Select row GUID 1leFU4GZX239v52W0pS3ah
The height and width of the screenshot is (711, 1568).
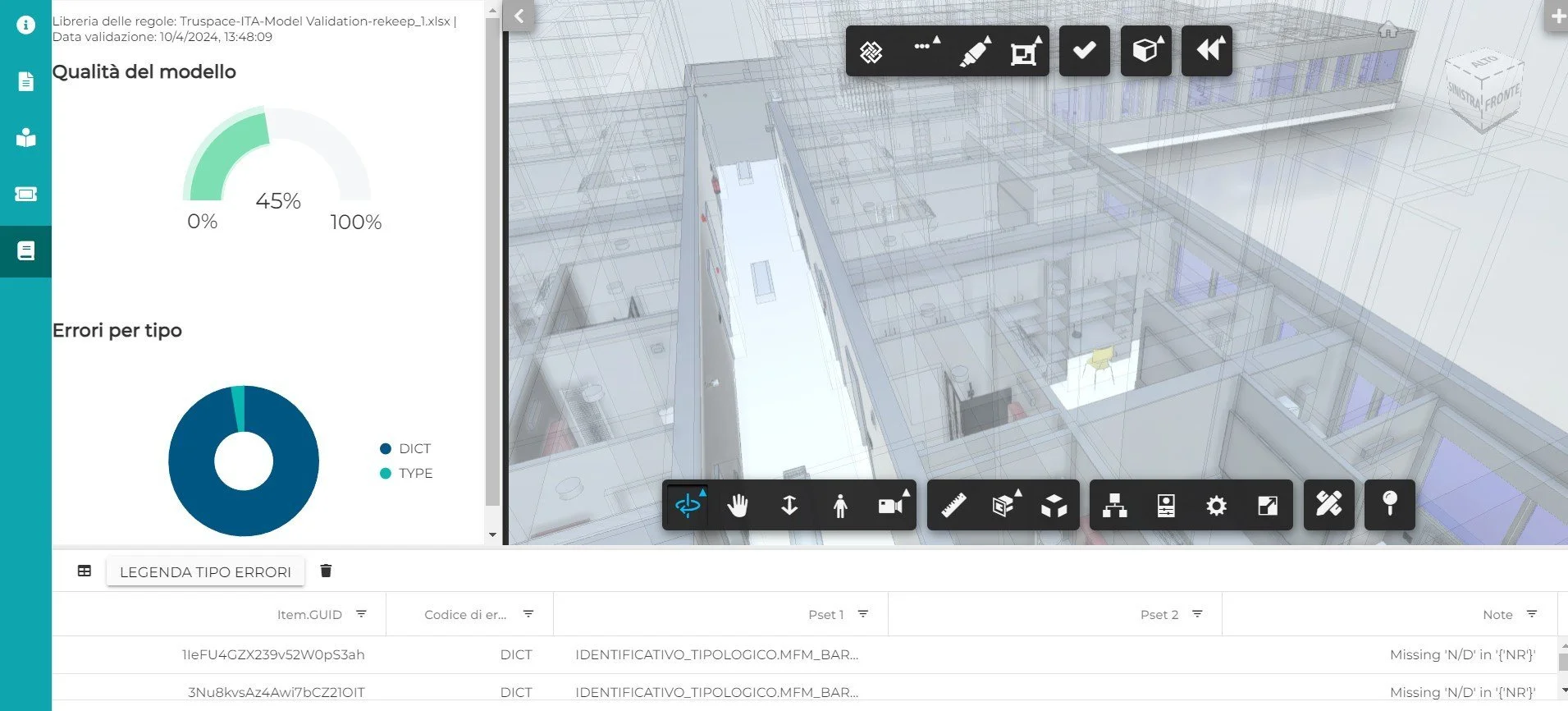click(273, 654)
